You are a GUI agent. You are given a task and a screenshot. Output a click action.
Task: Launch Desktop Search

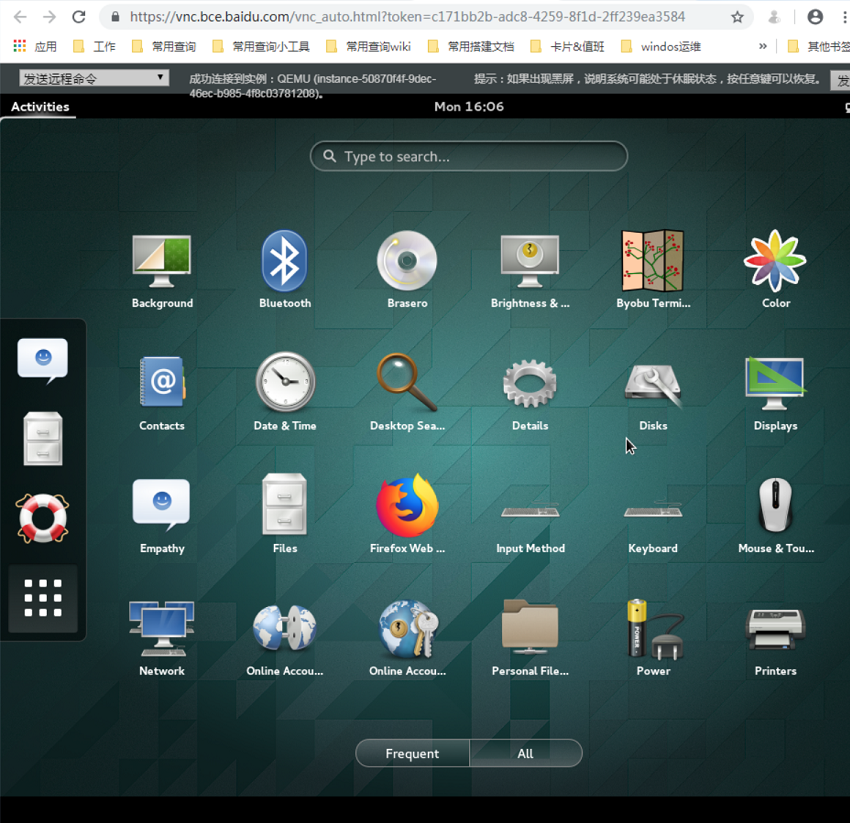tap(407, 392)
